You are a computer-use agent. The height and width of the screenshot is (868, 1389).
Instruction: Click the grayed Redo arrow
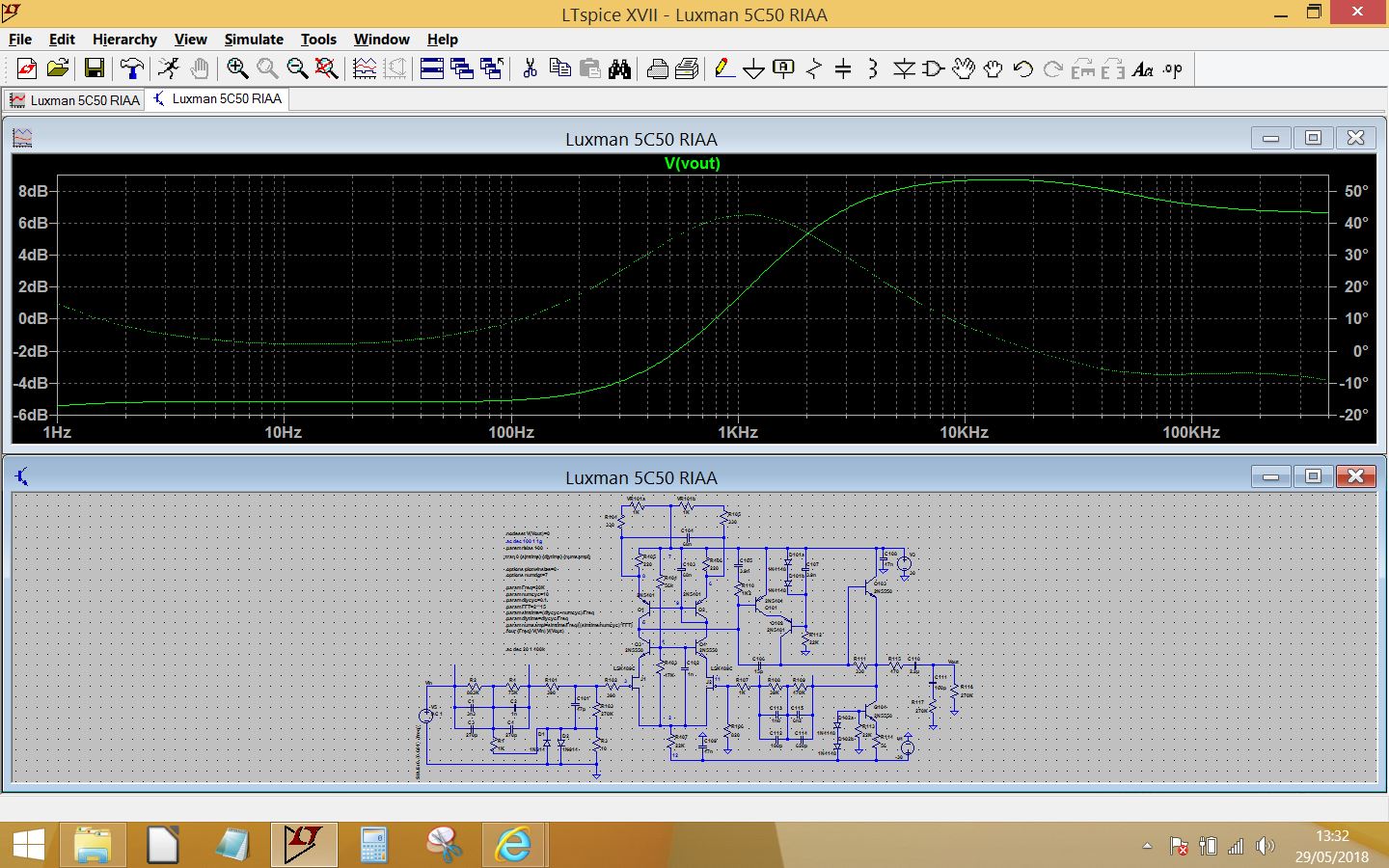tap(1053, 68)
